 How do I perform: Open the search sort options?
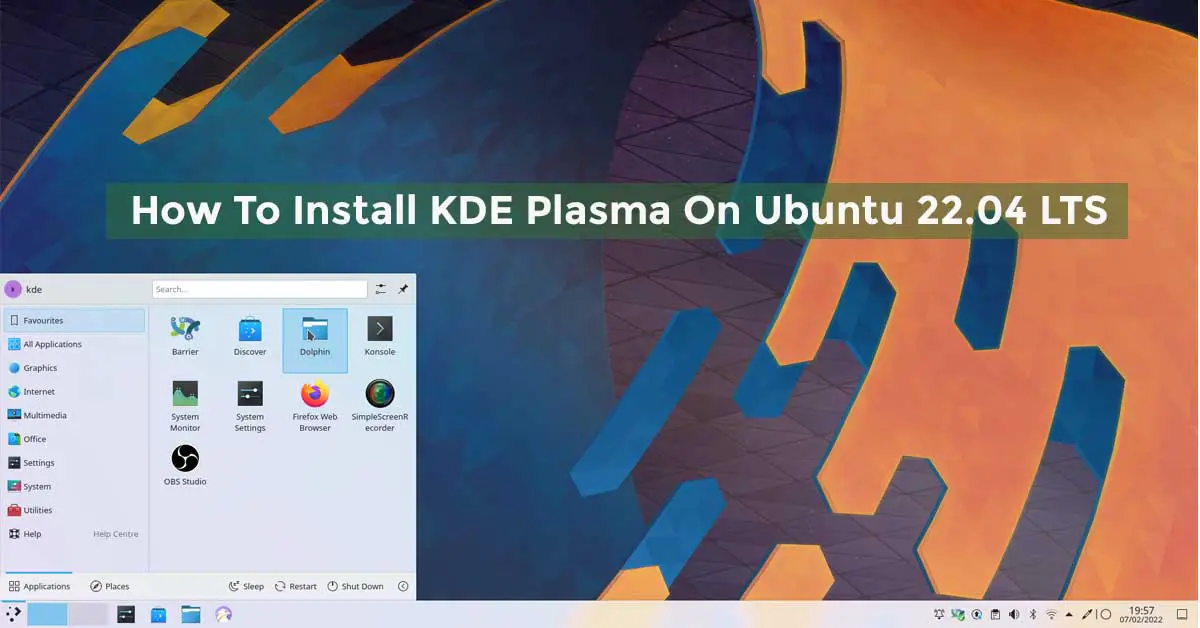(381, 289)
